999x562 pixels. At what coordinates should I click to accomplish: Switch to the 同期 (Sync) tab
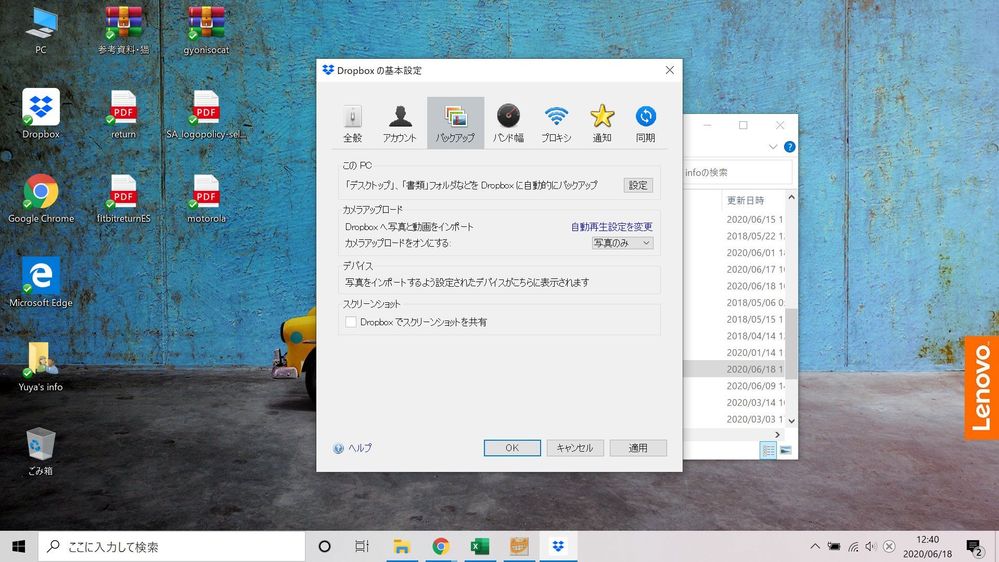pos(646,123)
